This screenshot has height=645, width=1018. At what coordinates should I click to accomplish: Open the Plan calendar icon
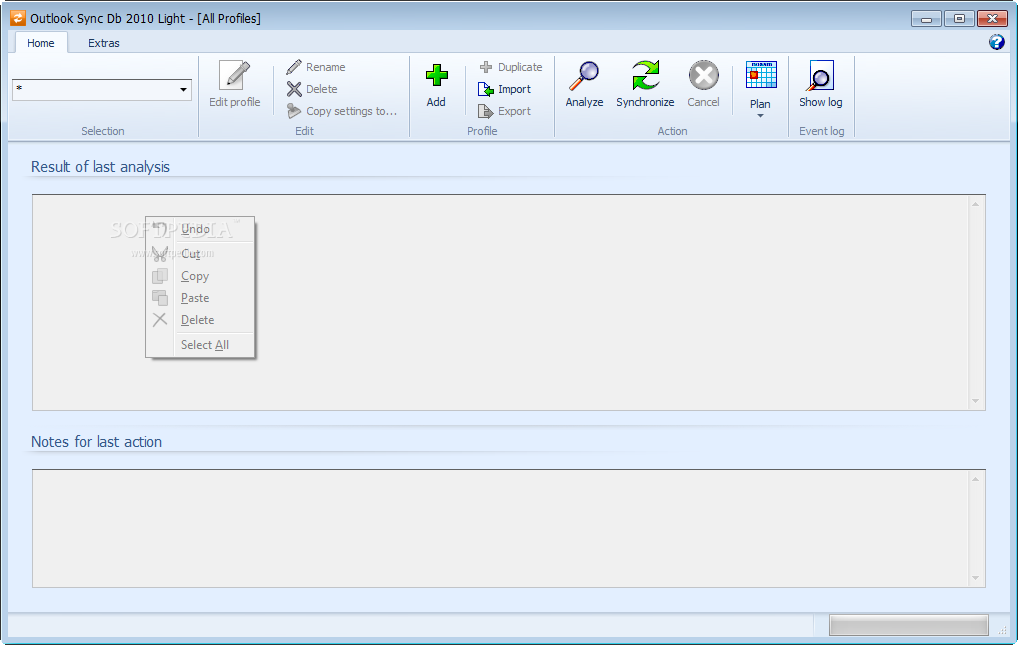[761, 75]
